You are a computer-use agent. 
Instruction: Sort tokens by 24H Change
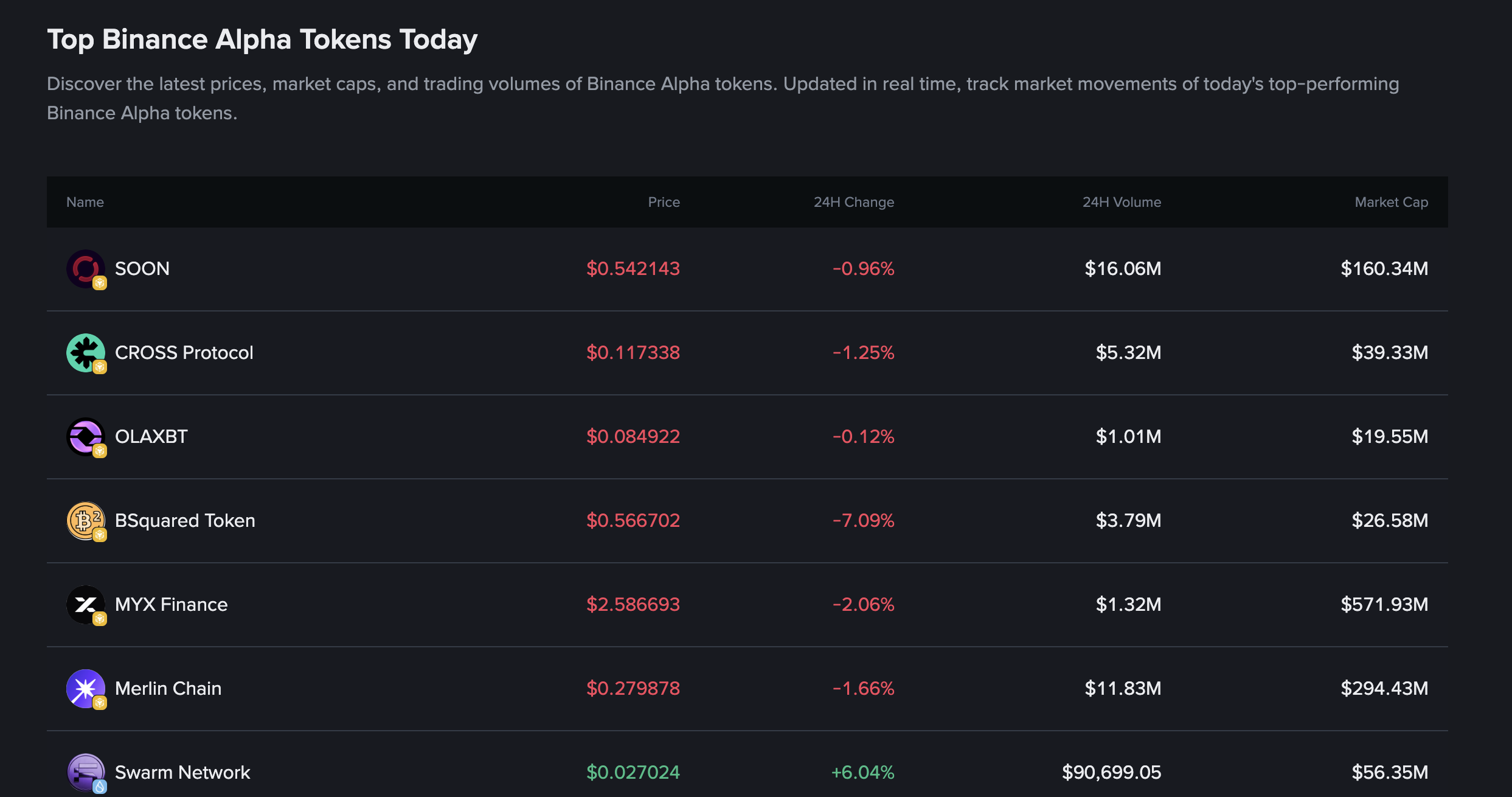(854, 202)
